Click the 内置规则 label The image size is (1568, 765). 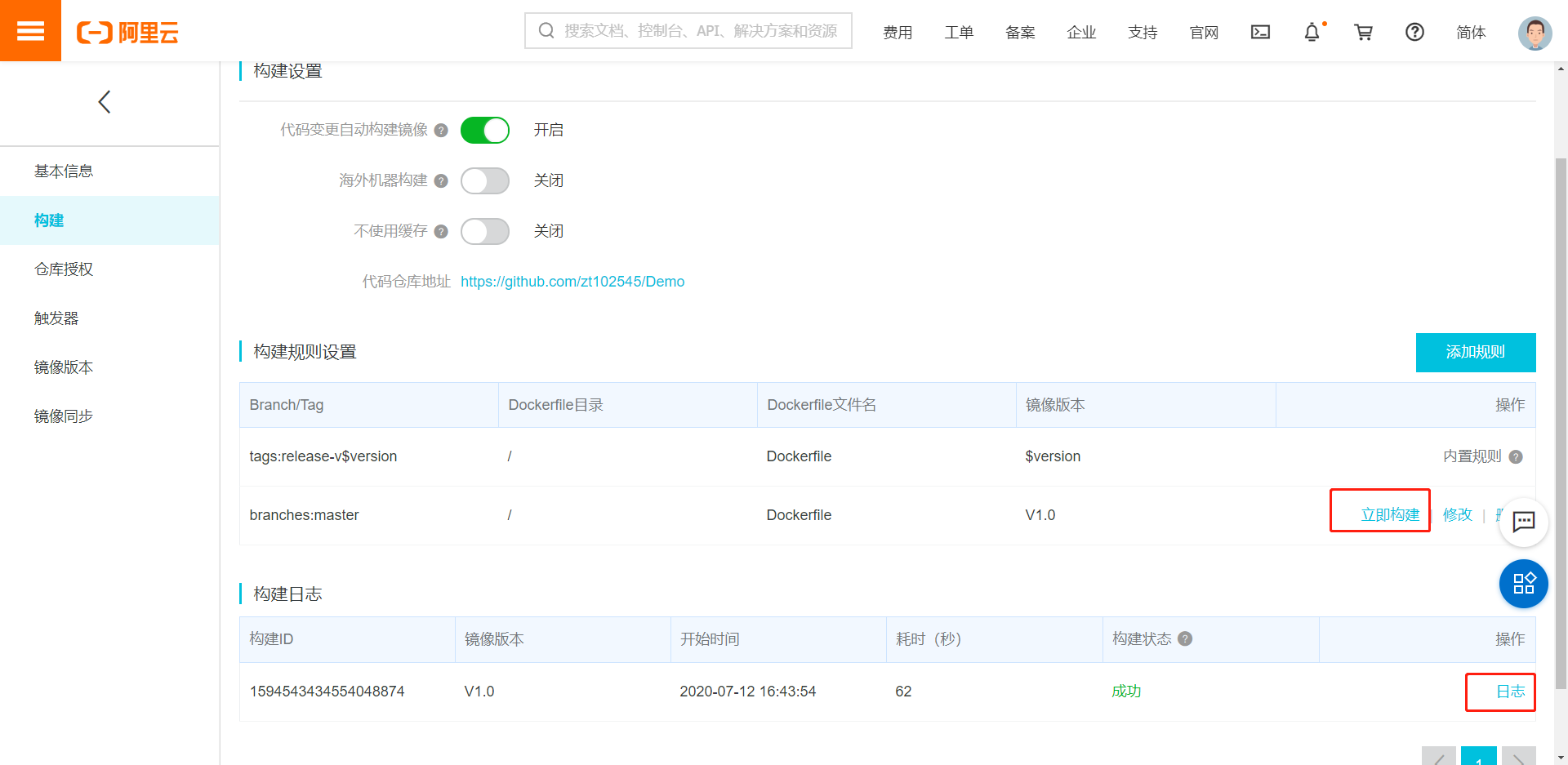(x=1472, y=456)
